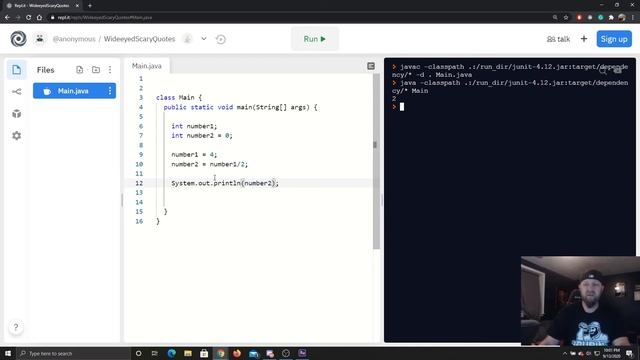
Task: Open the Packages cube sidebar icon
Action: coord(16,114)
